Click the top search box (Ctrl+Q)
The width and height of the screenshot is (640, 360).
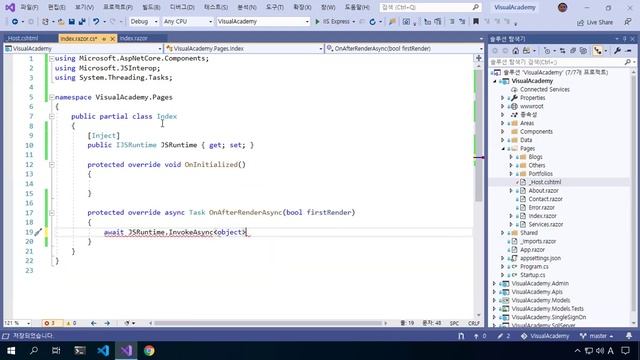point(430,7)
